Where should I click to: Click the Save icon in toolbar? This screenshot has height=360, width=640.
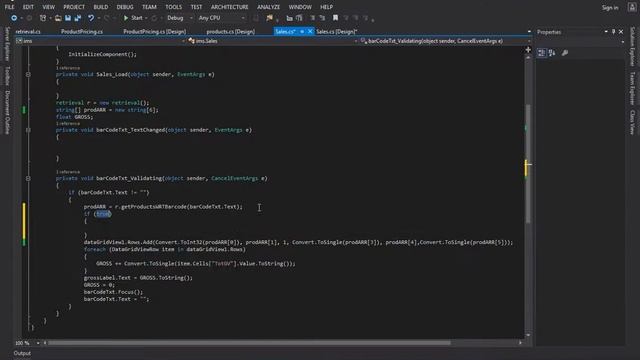click(x=68, y=18)
